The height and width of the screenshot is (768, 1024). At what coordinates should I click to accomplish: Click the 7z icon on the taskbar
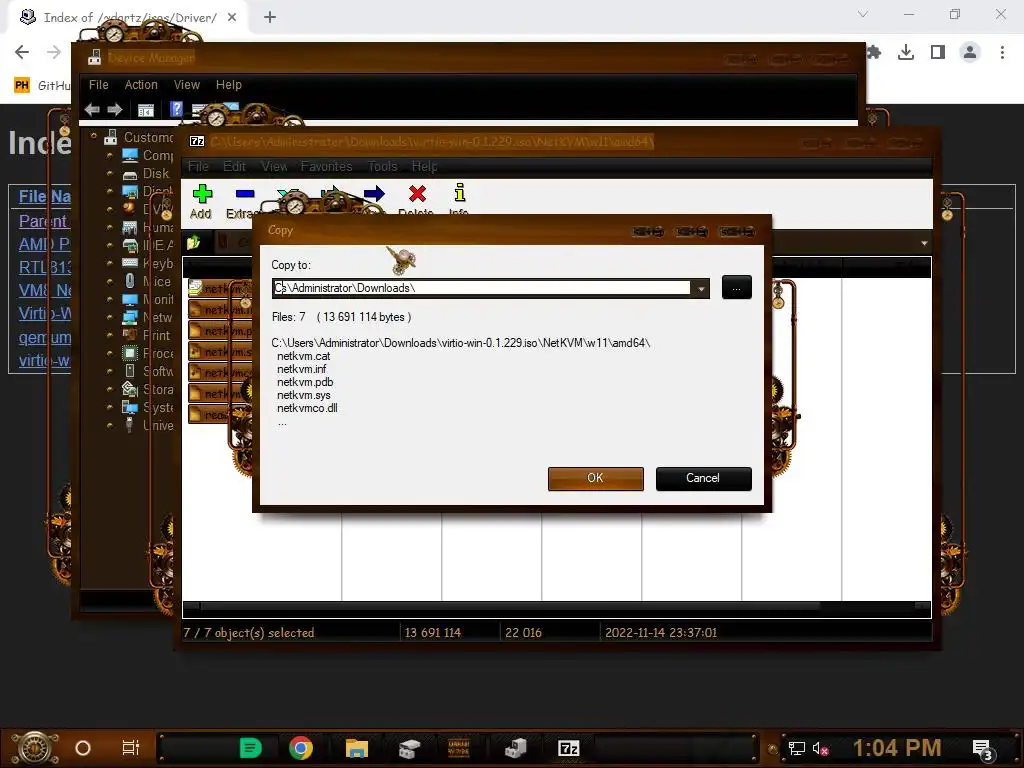pos(569,748)
